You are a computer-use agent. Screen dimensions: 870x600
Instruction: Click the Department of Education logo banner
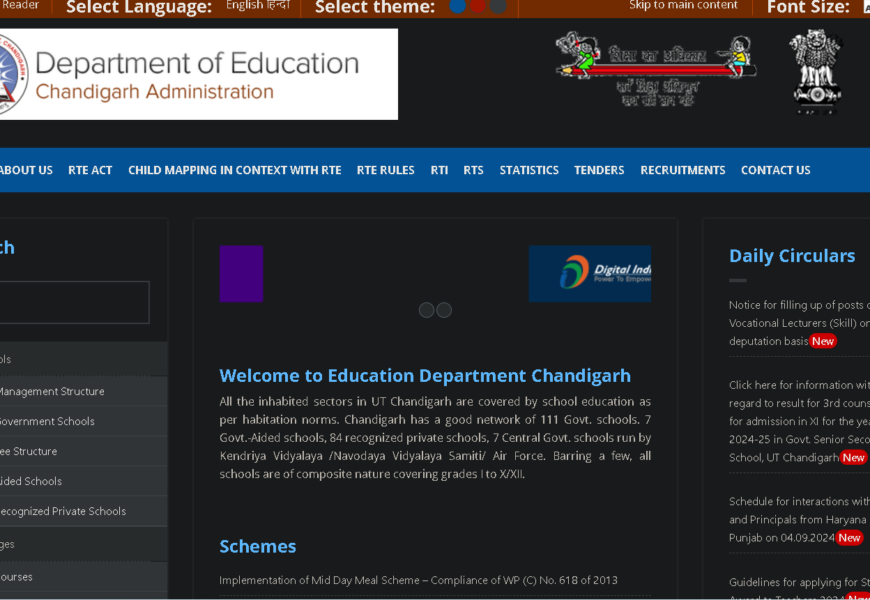click(x=199, y=74)
